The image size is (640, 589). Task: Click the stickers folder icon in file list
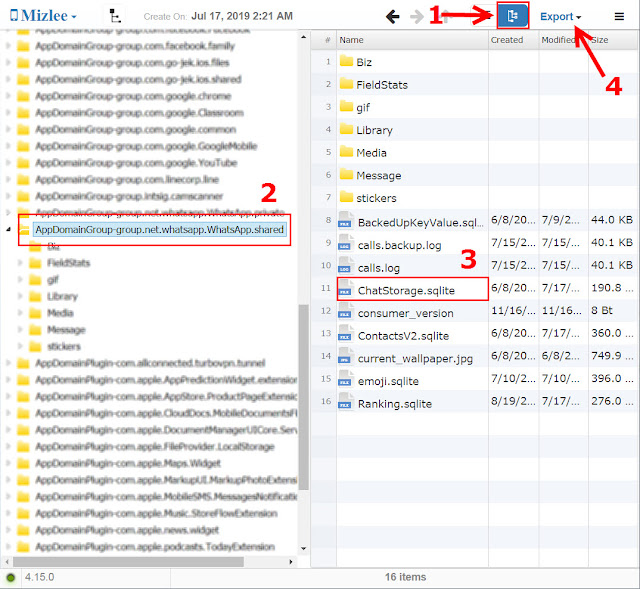(346, 197)
